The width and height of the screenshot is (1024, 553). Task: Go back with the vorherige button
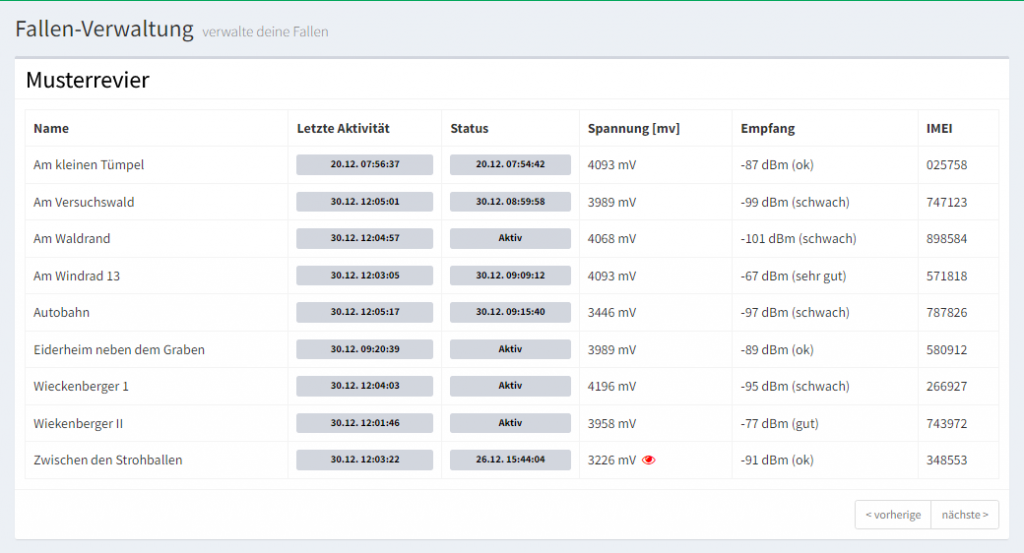click(x=893, y=514)
